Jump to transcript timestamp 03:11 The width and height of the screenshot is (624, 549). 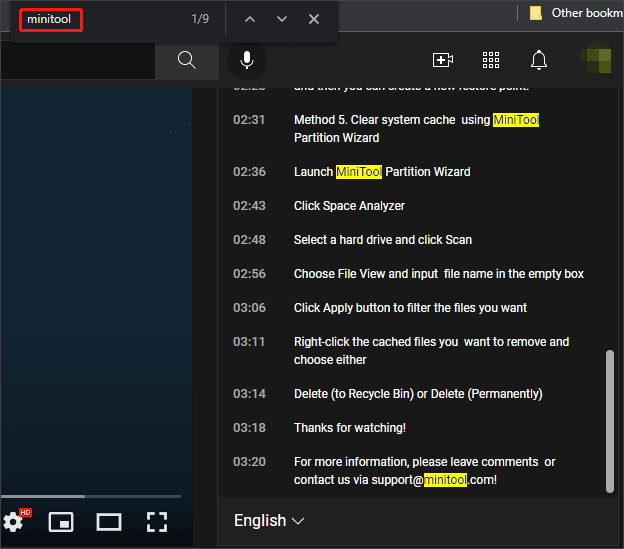249,342
